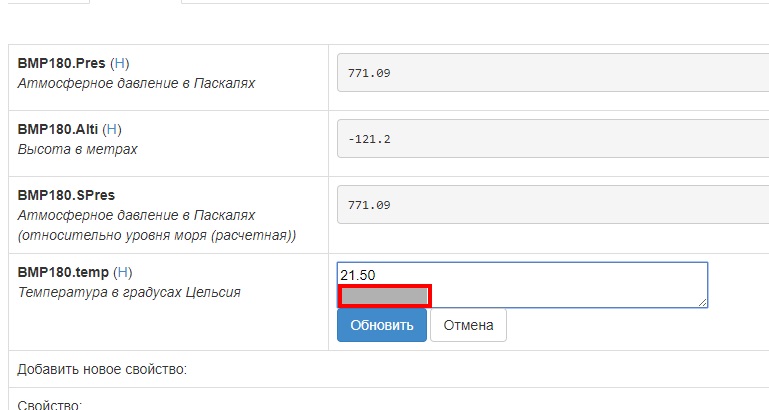Click the gray highlighted box inside the temp textarea

385,296
